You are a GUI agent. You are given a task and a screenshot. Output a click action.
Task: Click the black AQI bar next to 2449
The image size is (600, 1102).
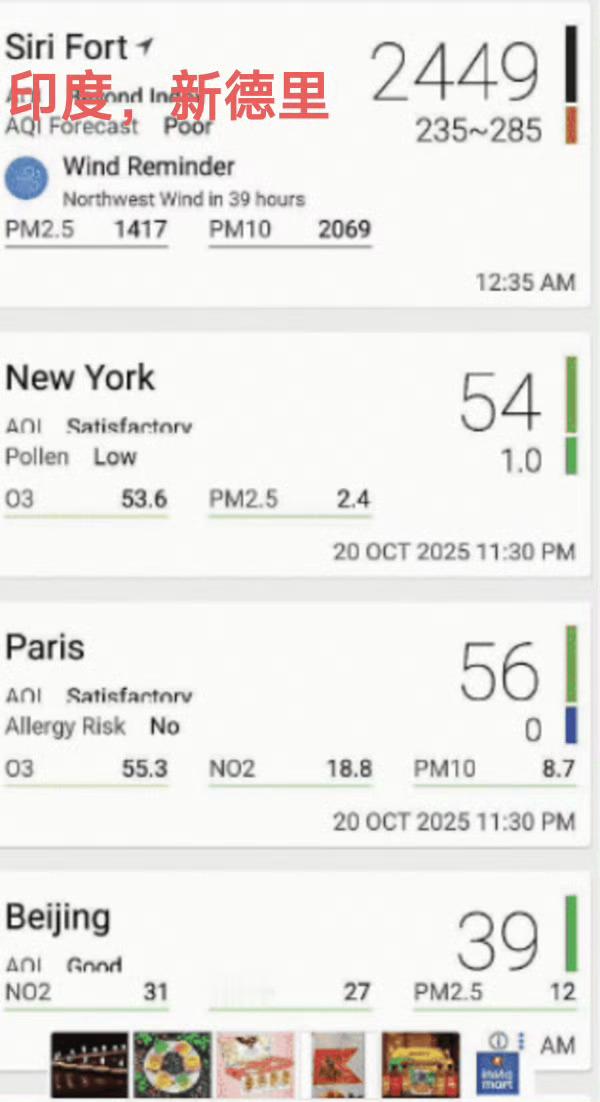571,63
